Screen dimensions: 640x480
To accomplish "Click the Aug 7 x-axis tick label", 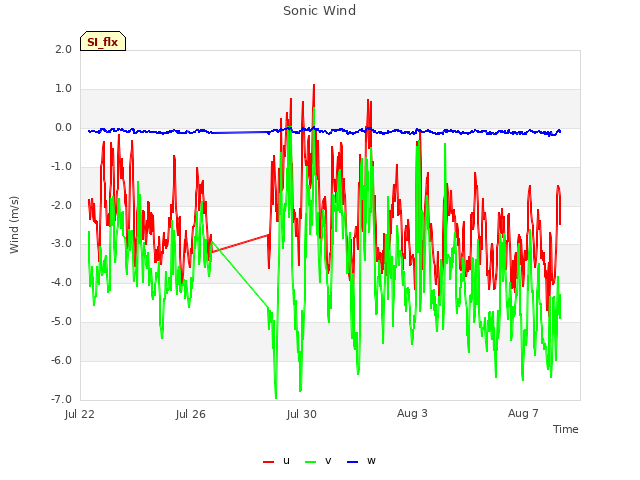I will [523, 413].
